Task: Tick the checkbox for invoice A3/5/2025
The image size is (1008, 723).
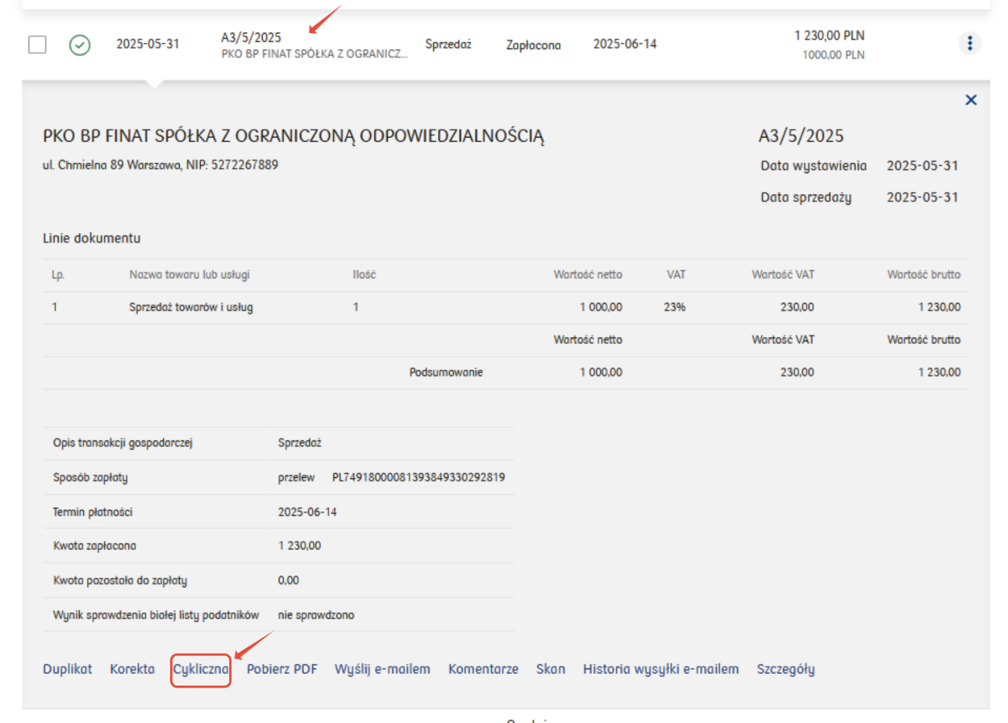Action: point(37,45)
